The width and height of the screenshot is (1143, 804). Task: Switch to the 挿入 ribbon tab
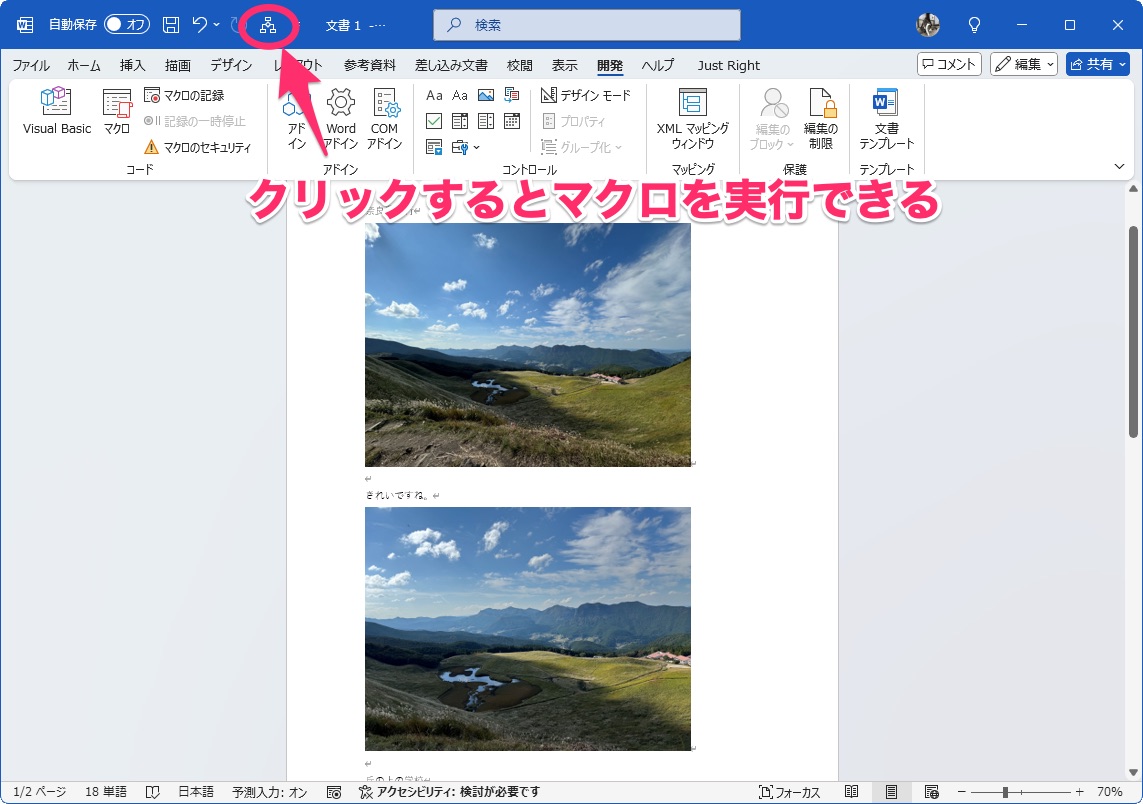pos(132,65)
